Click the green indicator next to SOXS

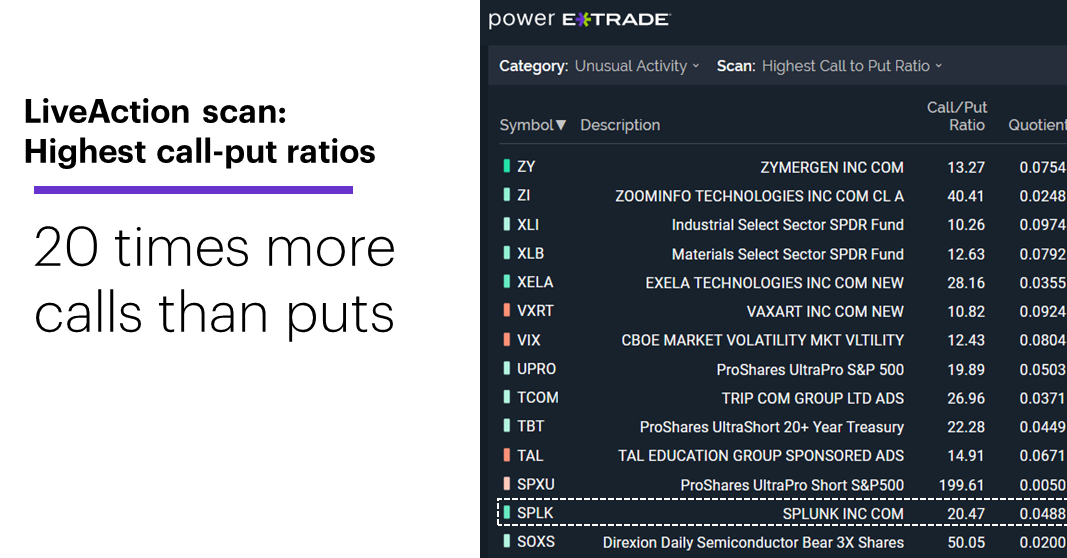(x=506, y=542)
